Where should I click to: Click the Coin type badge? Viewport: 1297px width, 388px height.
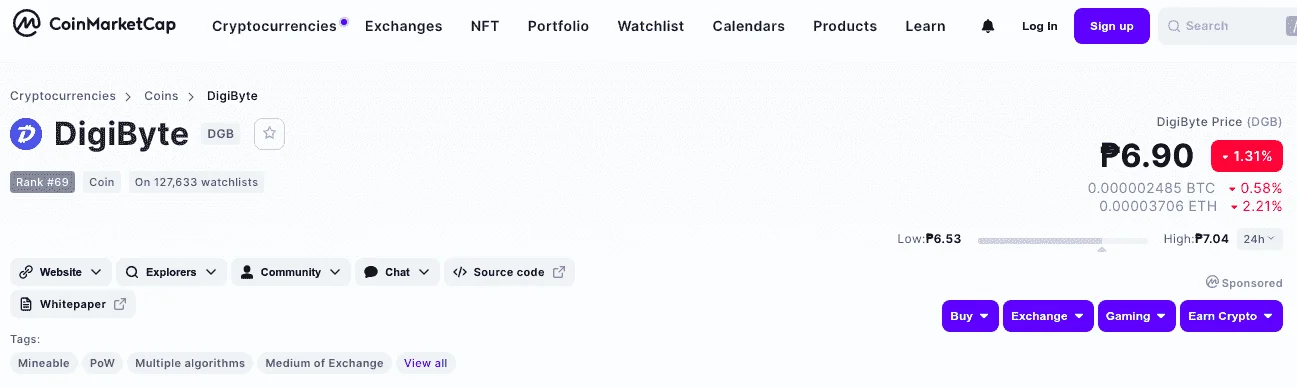pyautogui.click(x=102, y=182)
